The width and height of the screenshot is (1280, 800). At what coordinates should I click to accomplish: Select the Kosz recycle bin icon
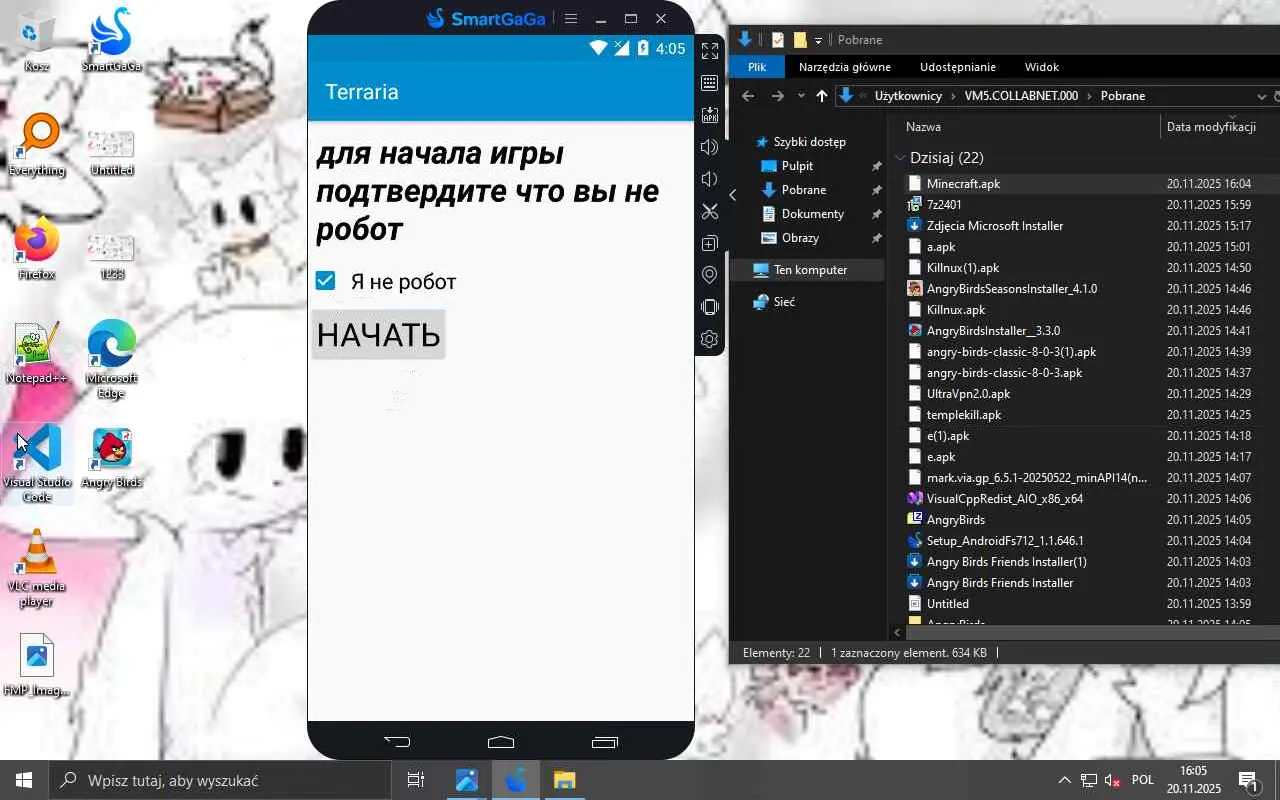[37, 41]
